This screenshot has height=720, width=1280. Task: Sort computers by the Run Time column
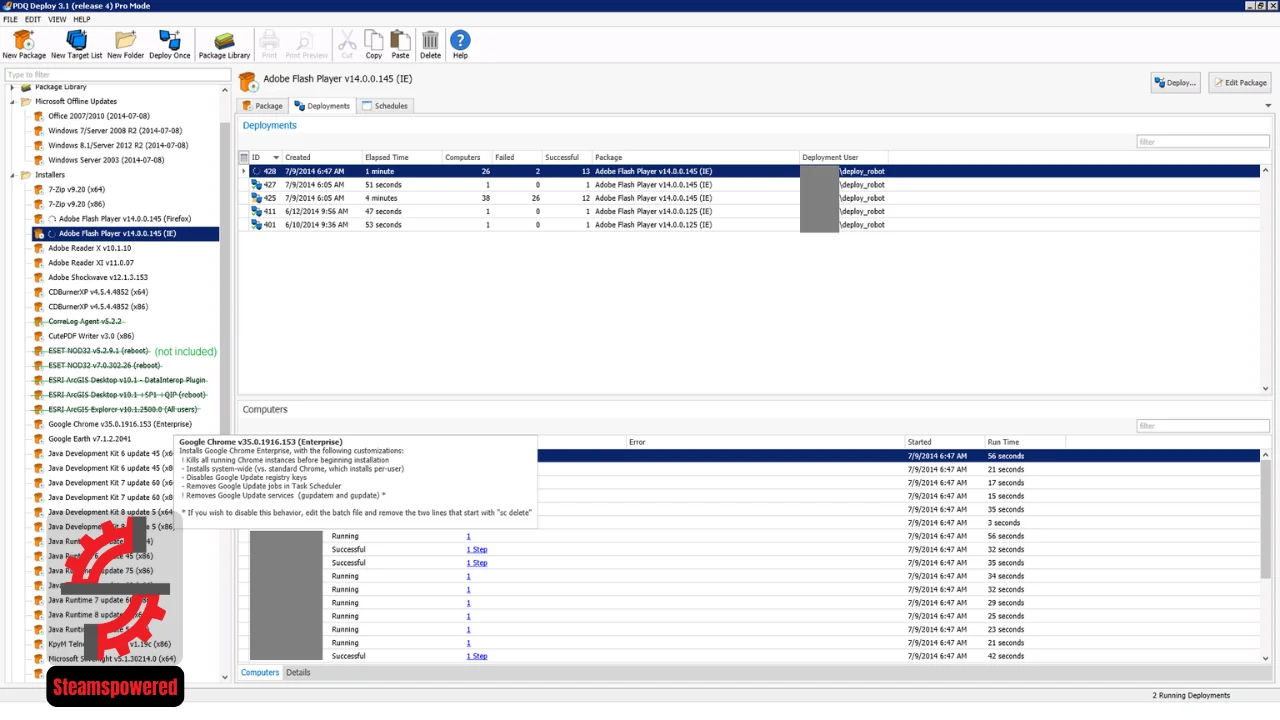click(1024, 442)
